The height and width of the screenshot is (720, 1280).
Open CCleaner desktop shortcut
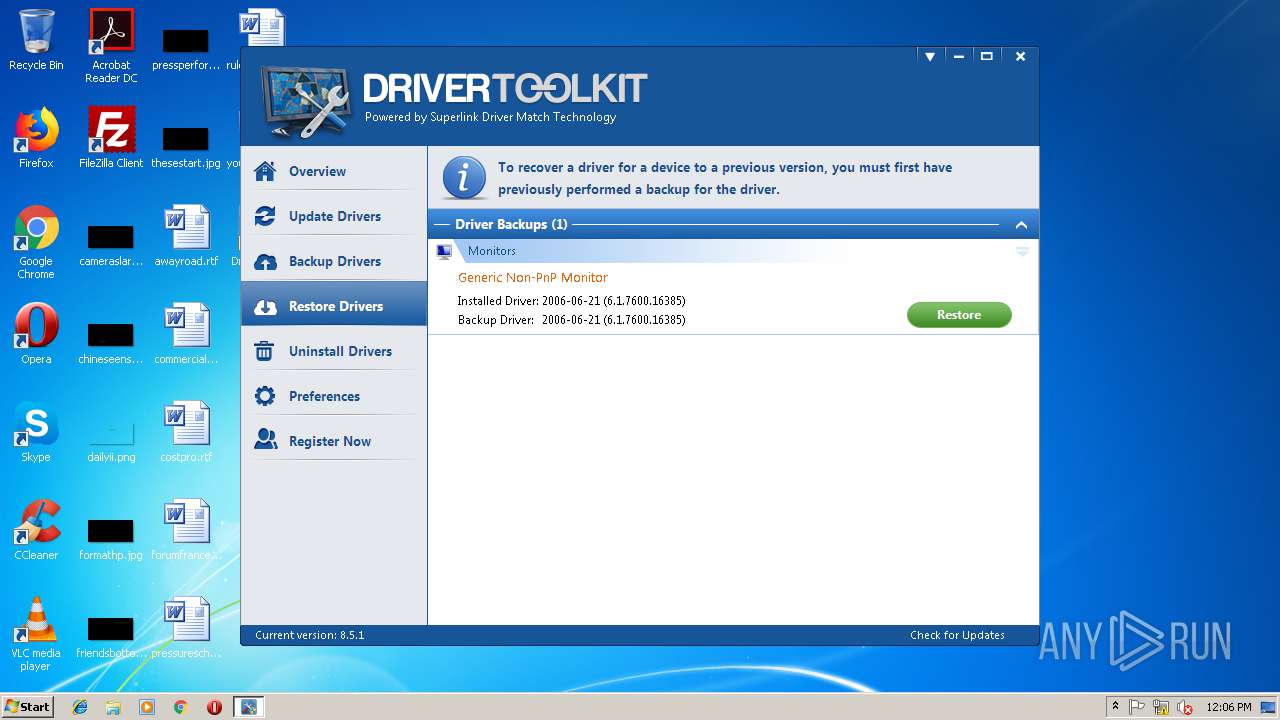click(36, 529)
